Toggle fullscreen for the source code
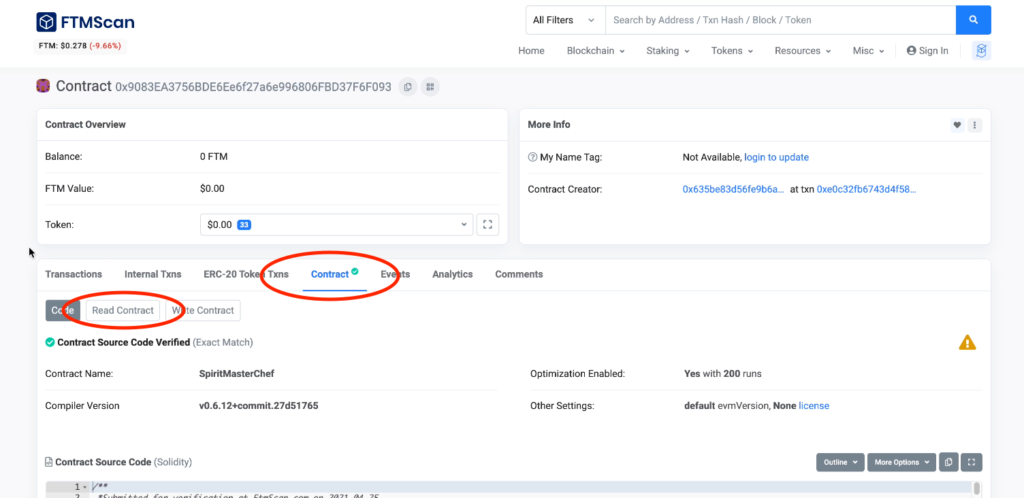The height and width of the screenshot is (498, 1024). [971, 462]
